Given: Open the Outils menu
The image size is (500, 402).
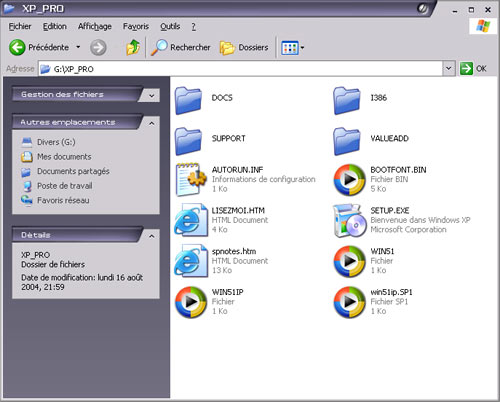Looking at the screenshot, I should click(x=170, y=26).
